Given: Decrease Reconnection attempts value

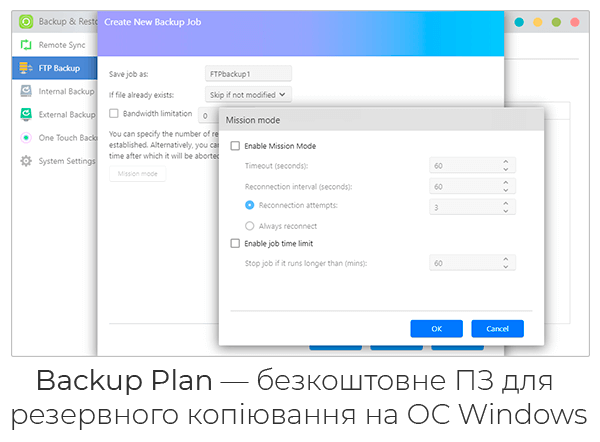Looking at the screenshot, I should point(505,211).
